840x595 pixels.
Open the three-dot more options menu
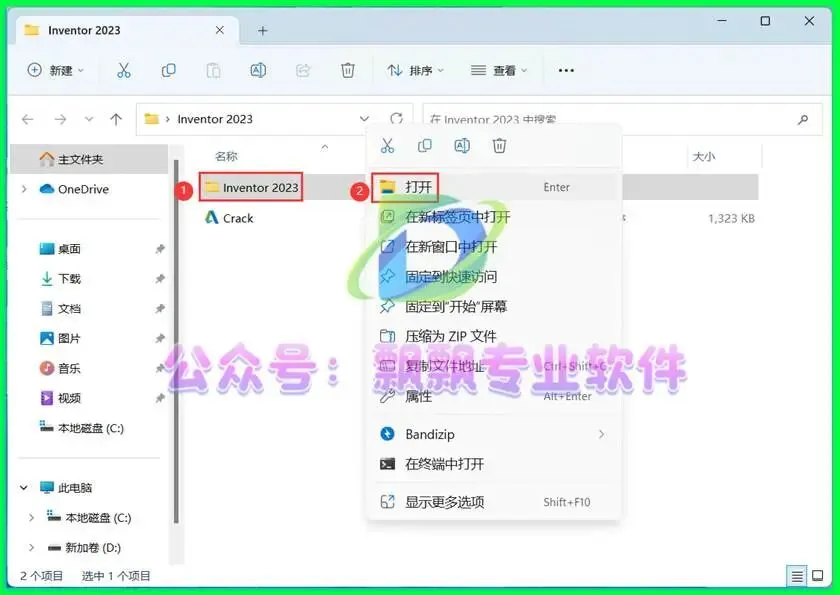pyautogui.click(x=566, y=70)
